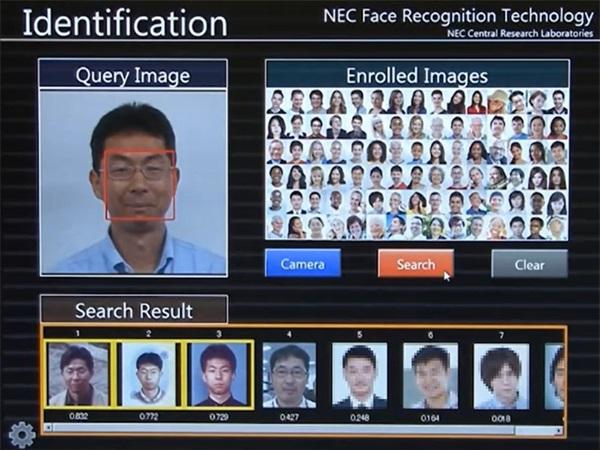
Task: Click the blue Camera button
Action: (x=303, y=263)
